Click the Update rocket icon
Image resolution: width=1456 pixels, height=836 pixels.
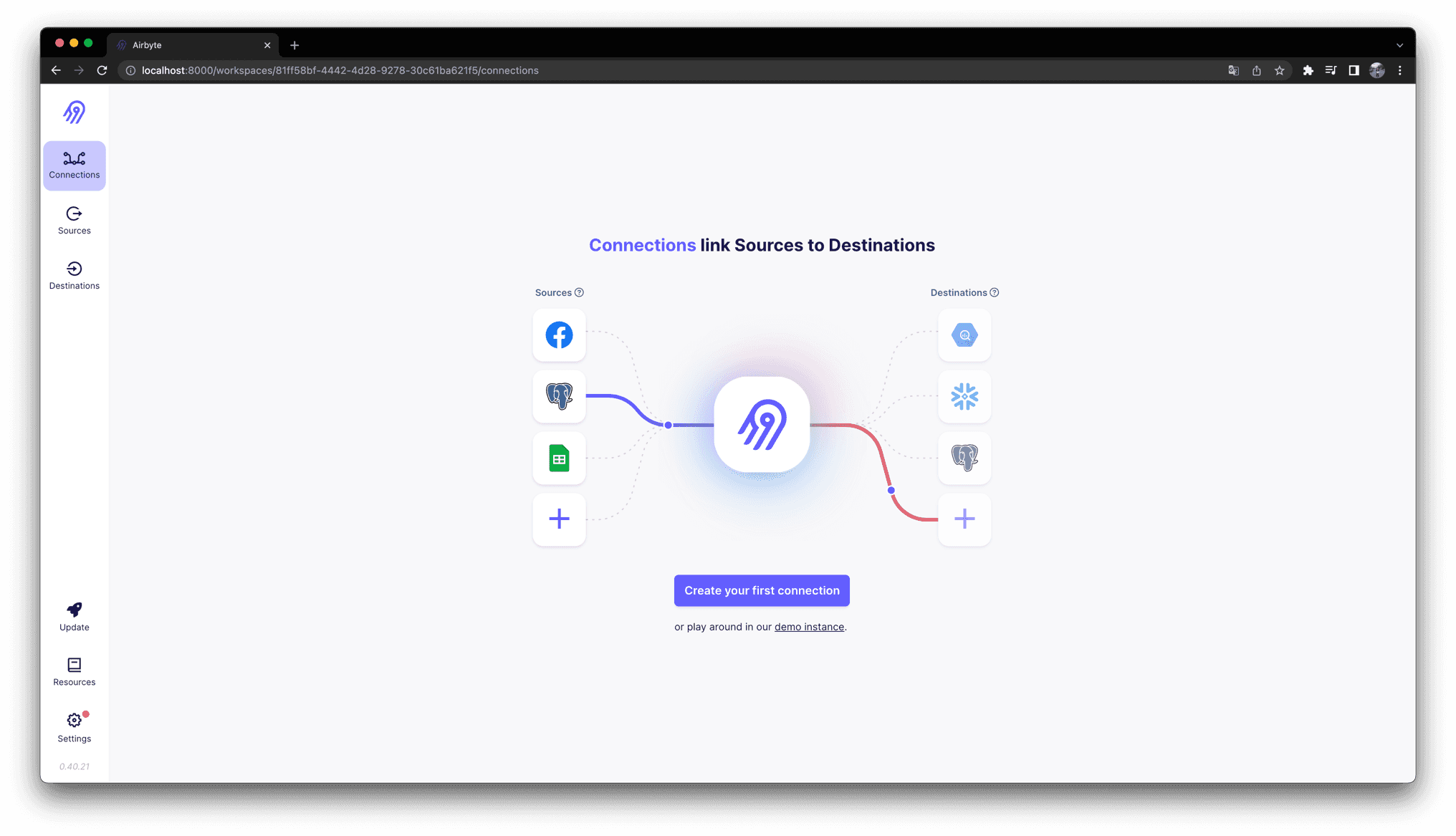(x=75, y=610)
